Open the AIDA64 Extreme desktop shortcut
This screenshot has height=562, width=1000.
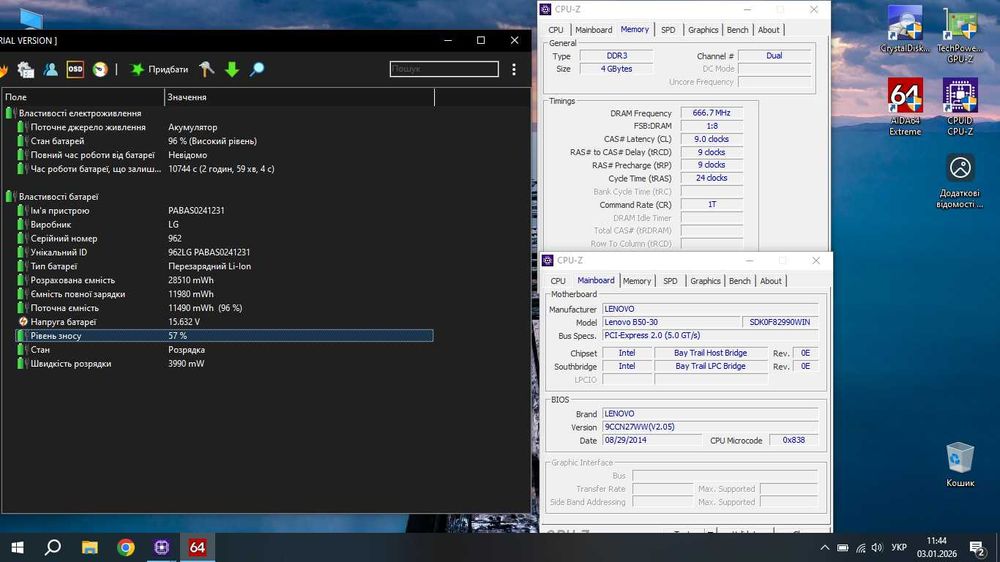[905, 107]
